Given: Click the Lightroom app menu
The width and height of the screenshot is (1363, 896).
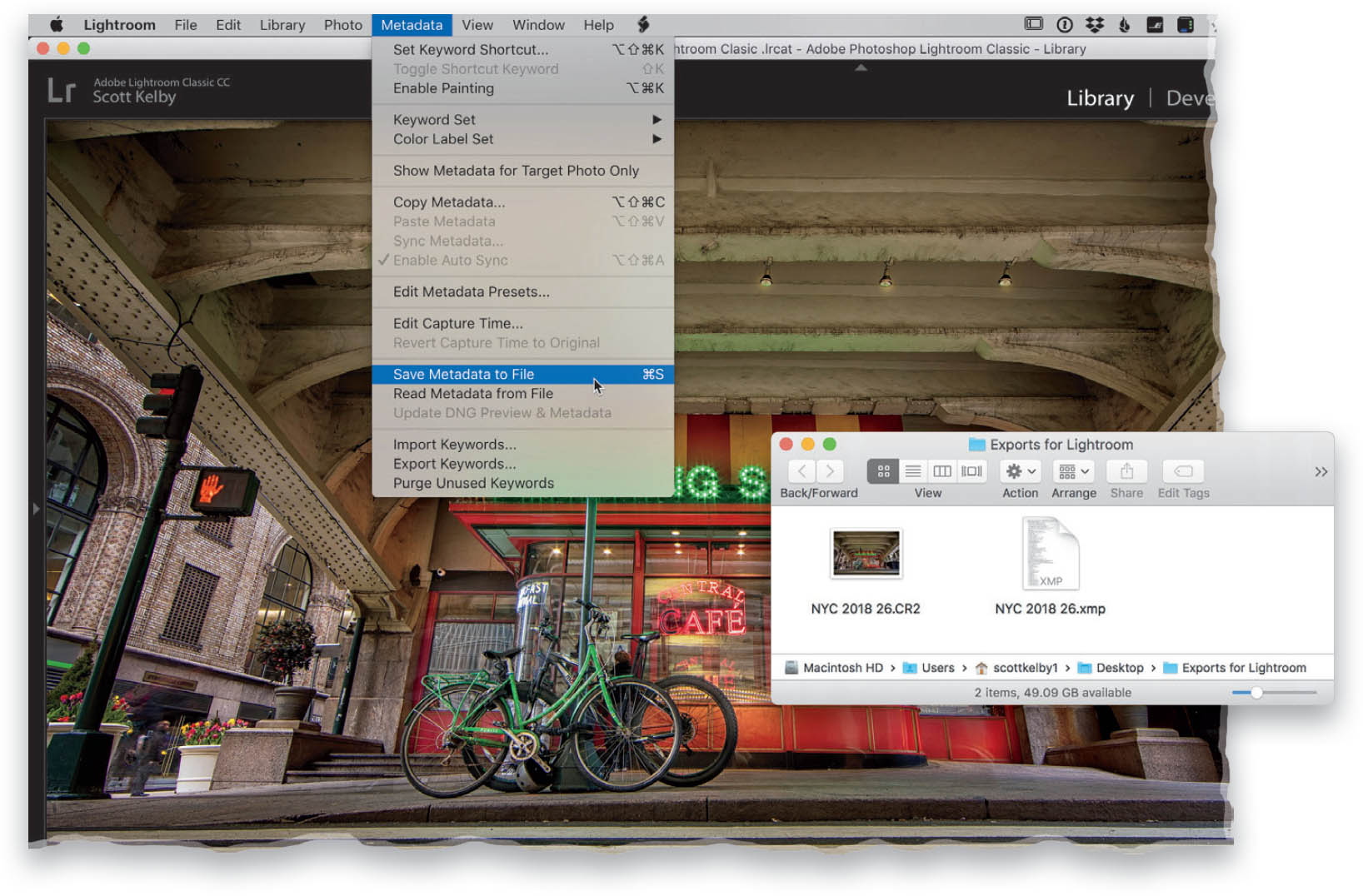Looking at the screenshot, I should pos(119,25).
